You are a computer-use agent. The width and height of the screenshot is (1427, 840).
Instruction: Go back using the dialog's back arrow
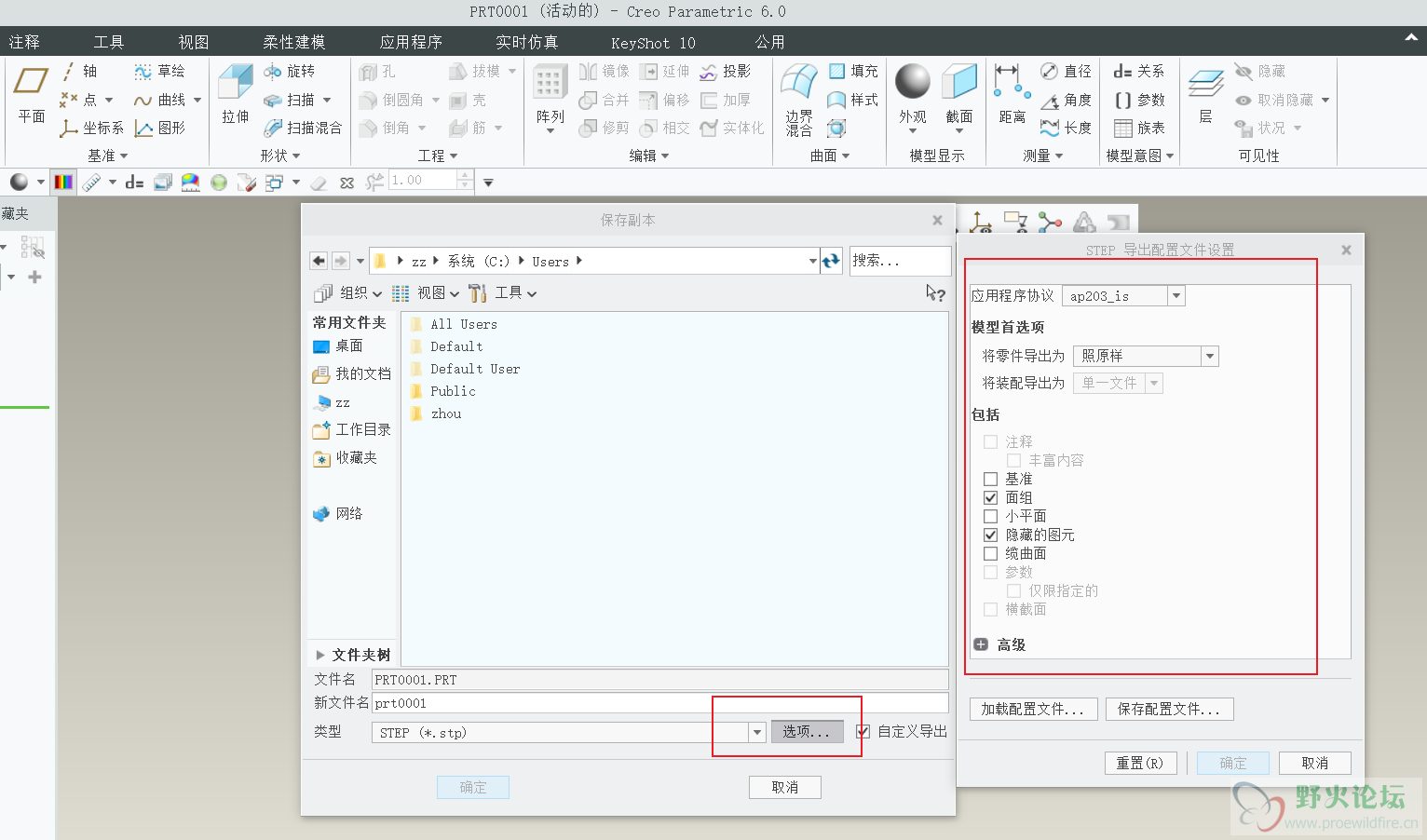tap(319, 261)
